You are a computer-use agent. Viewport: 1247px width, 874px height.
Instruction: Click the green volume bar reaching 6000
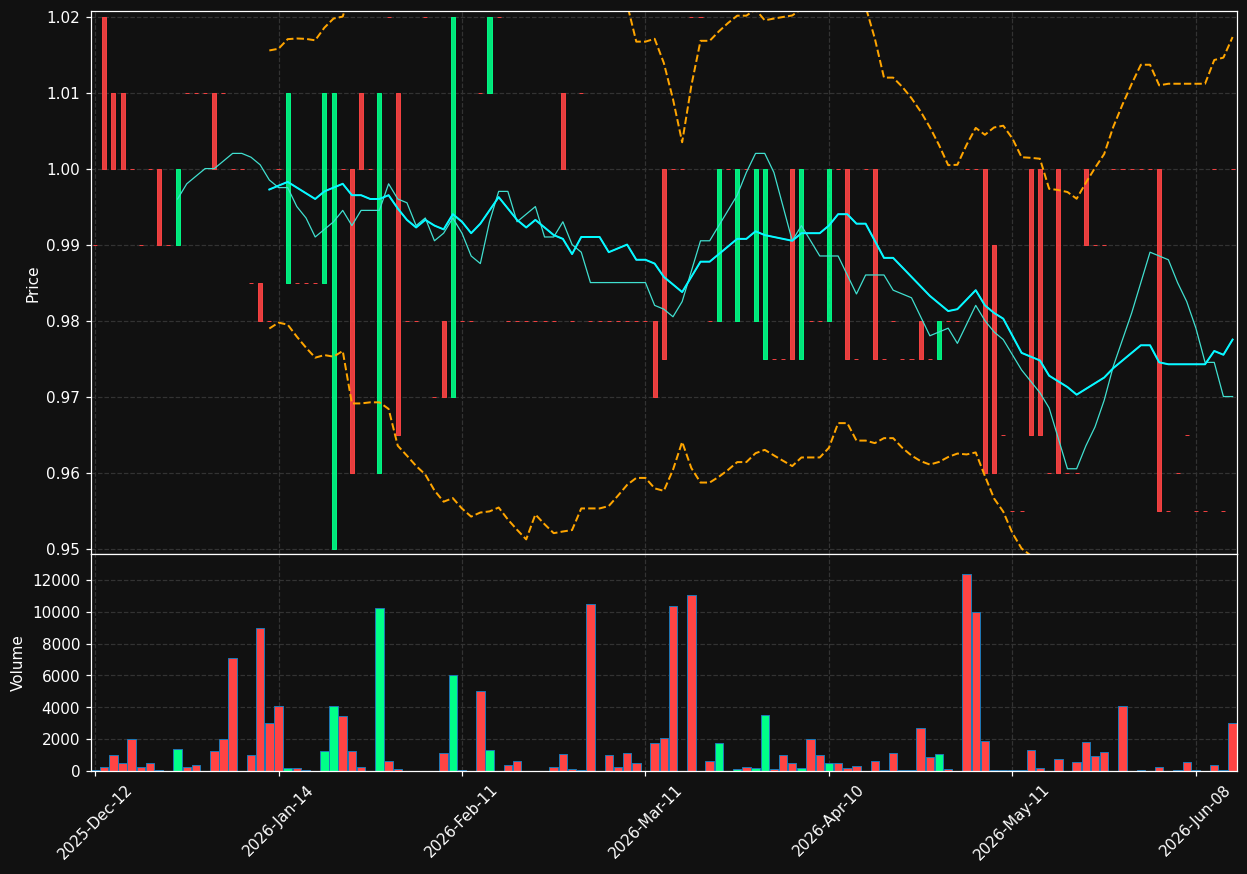tap(453, 723)
